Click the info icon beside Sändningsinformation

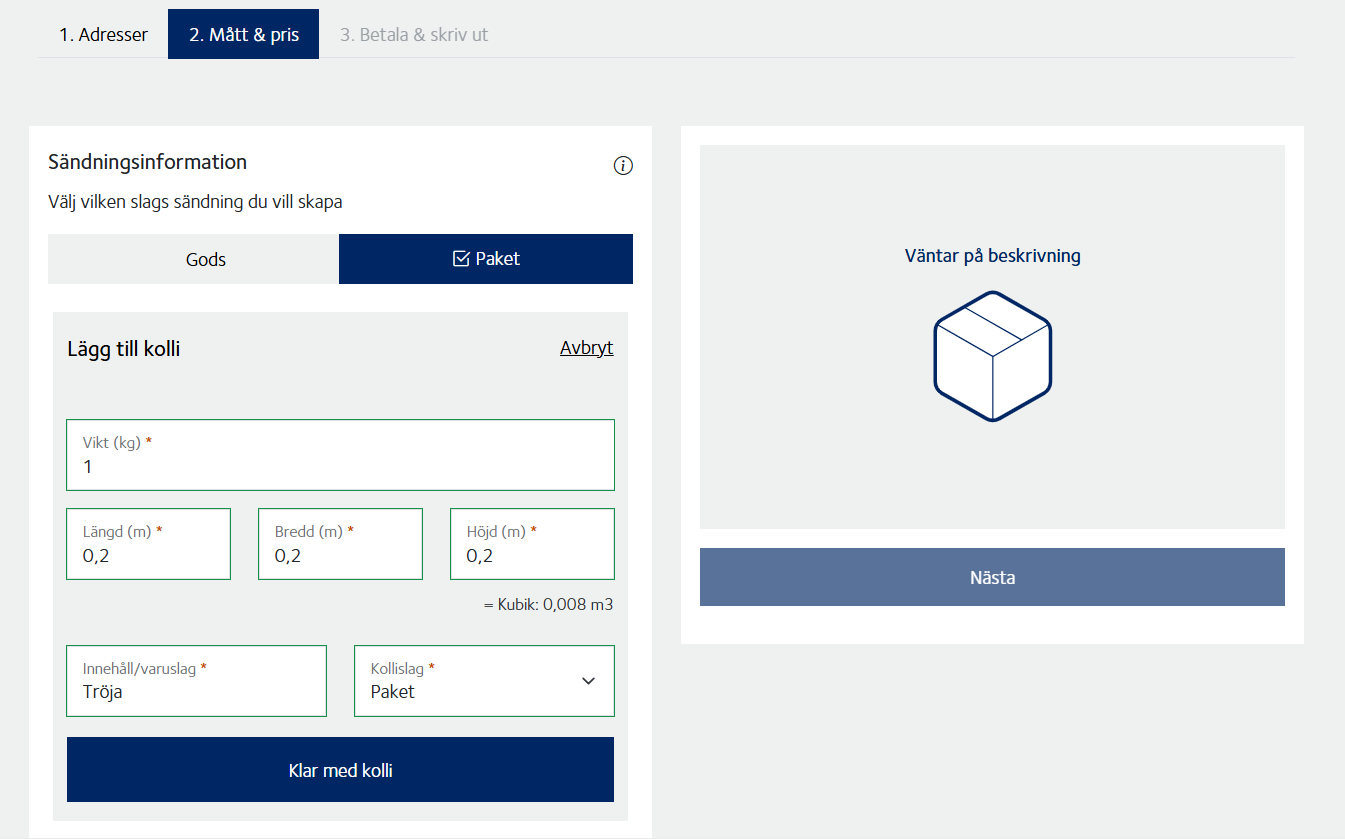[623, 166]
